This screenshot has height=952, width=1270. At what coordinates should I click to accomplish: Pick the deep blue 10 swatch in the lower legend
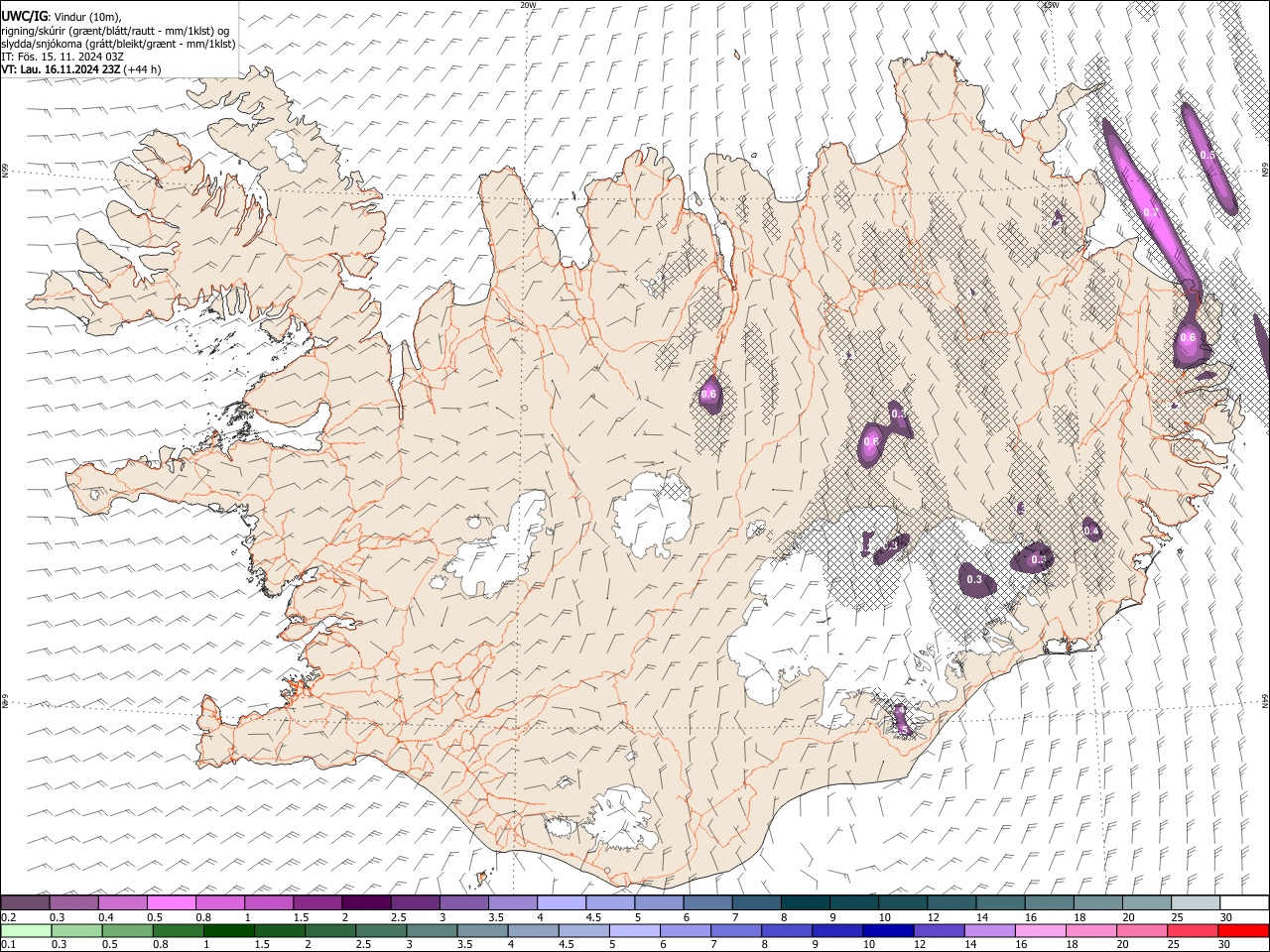[x=887, y=931]
